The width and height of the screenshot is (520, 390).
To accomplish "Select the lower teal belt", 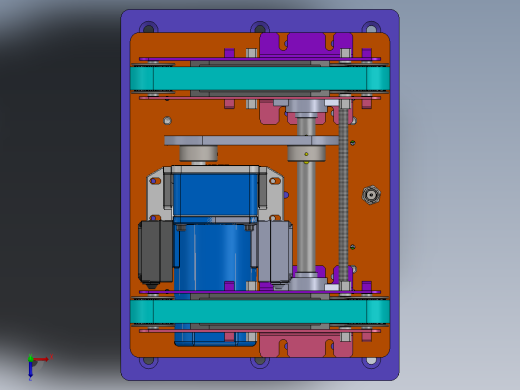I will (260, 312).
